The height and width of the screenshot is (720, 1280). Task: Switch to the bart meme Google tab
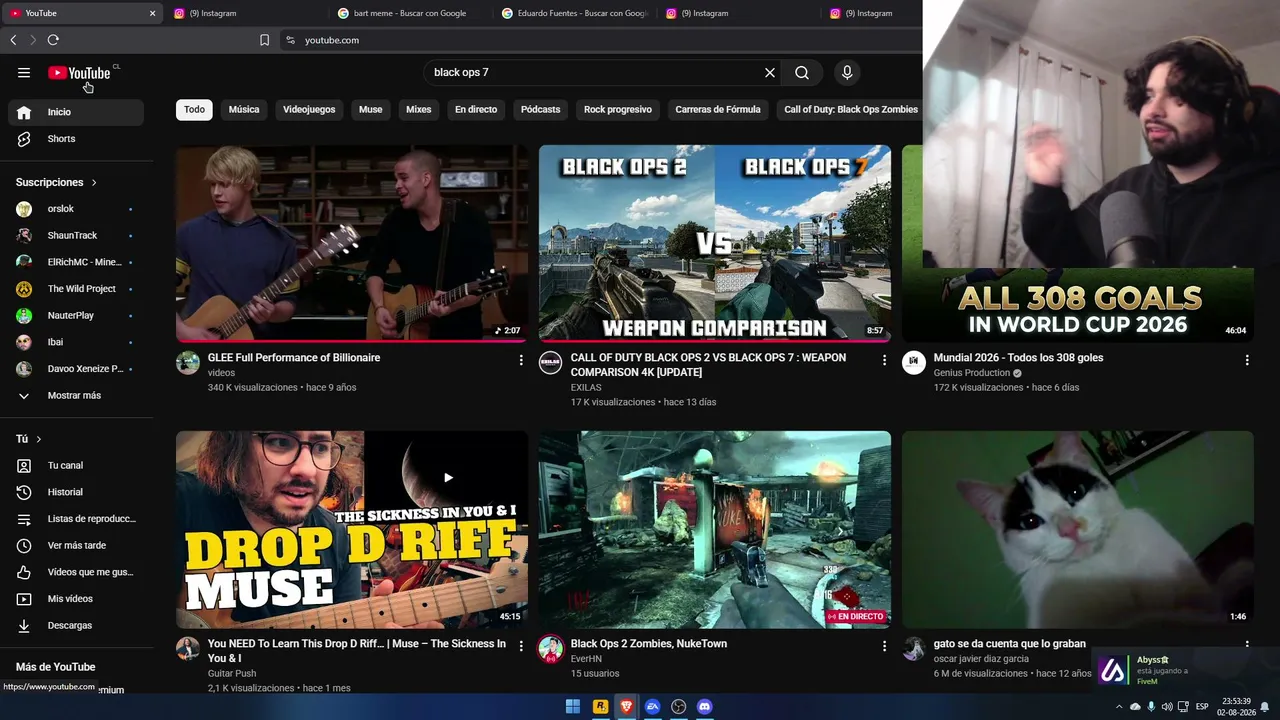click(x=409, y=13)
